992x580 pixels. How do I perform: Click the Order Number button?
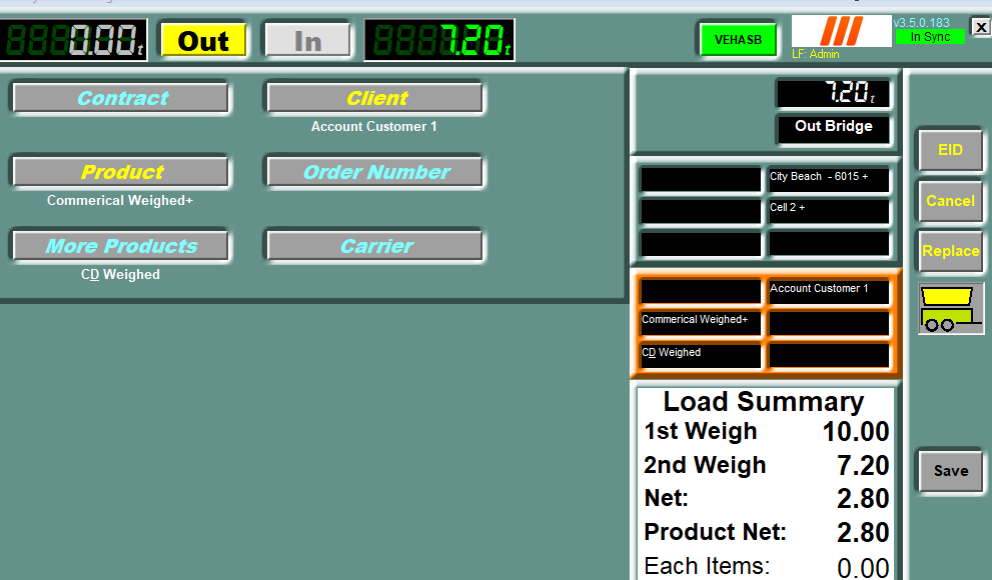pos(375,172)
